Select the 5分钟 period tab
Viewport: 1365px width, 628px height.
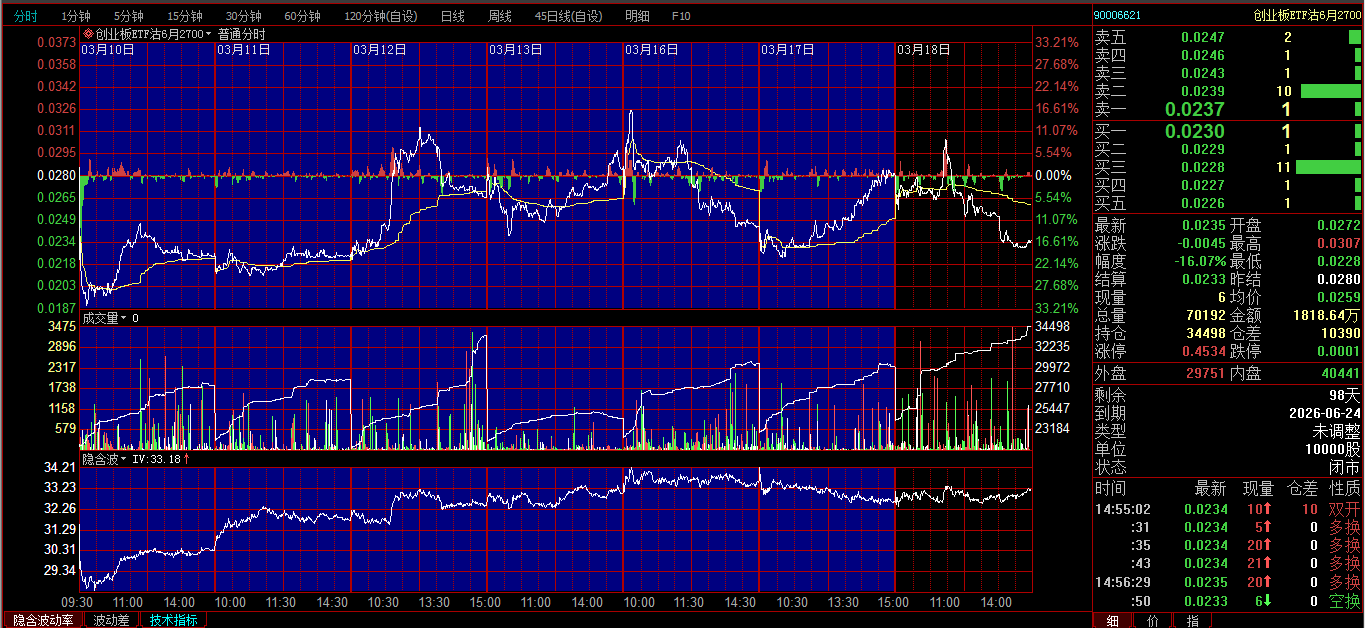pos(128,17)
